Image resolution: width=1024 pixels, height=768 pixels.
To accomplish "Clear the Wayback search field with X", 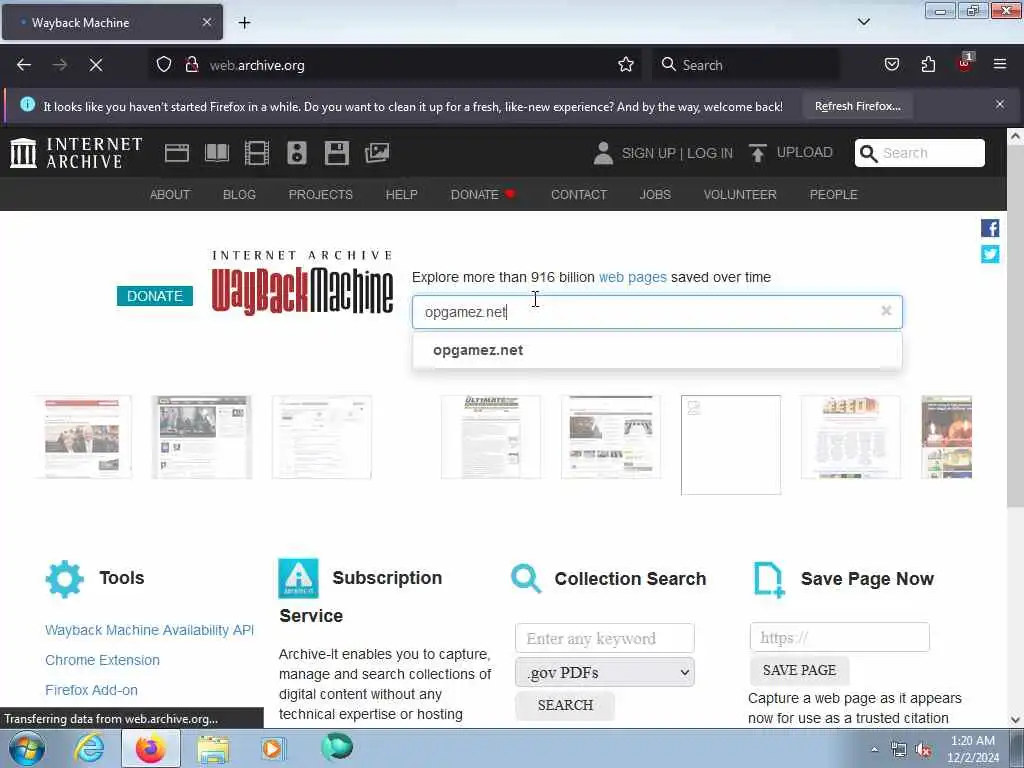I will click(x=886, y=311).
